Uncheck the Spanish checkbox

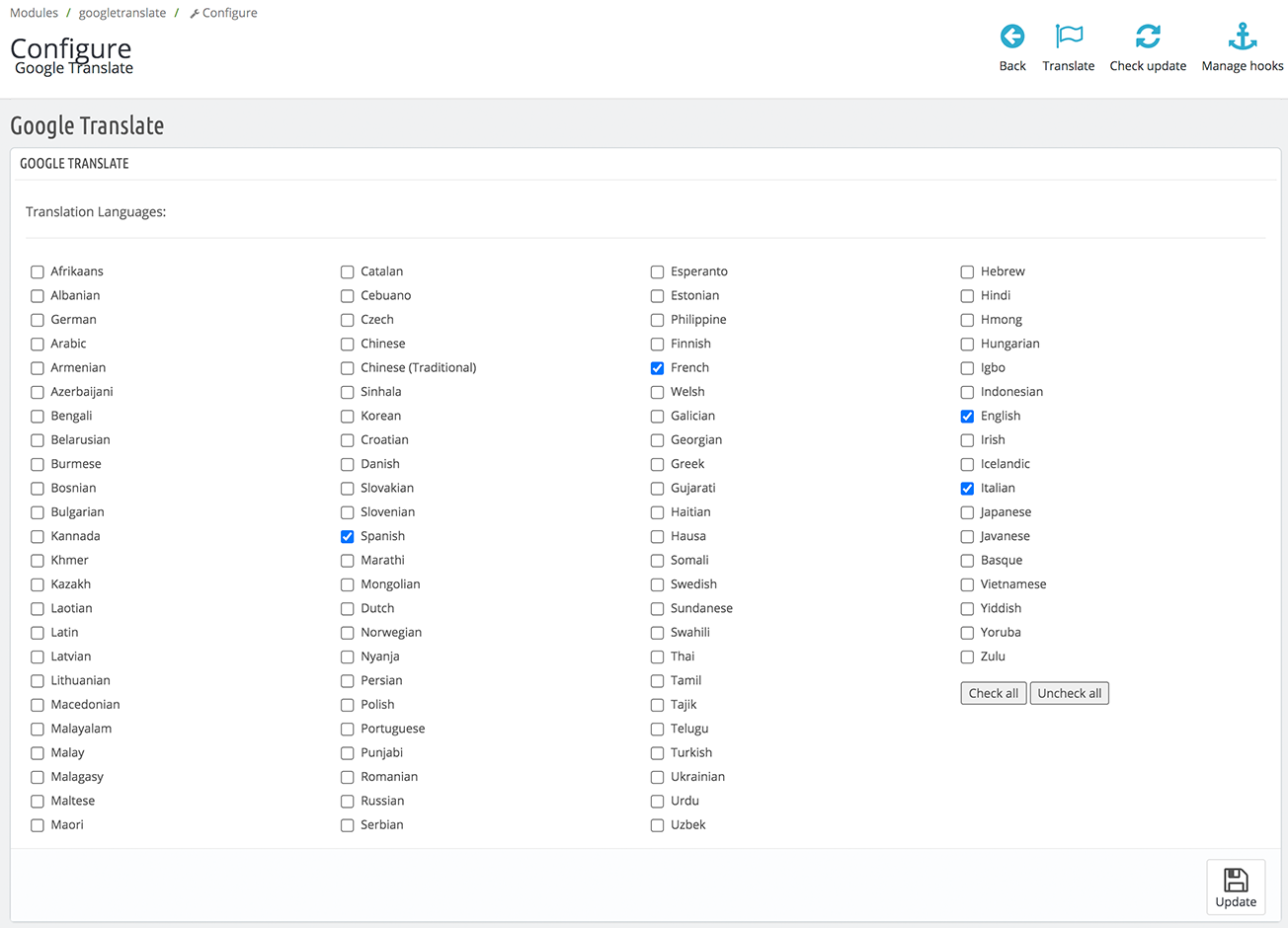[x=348, y=537]
